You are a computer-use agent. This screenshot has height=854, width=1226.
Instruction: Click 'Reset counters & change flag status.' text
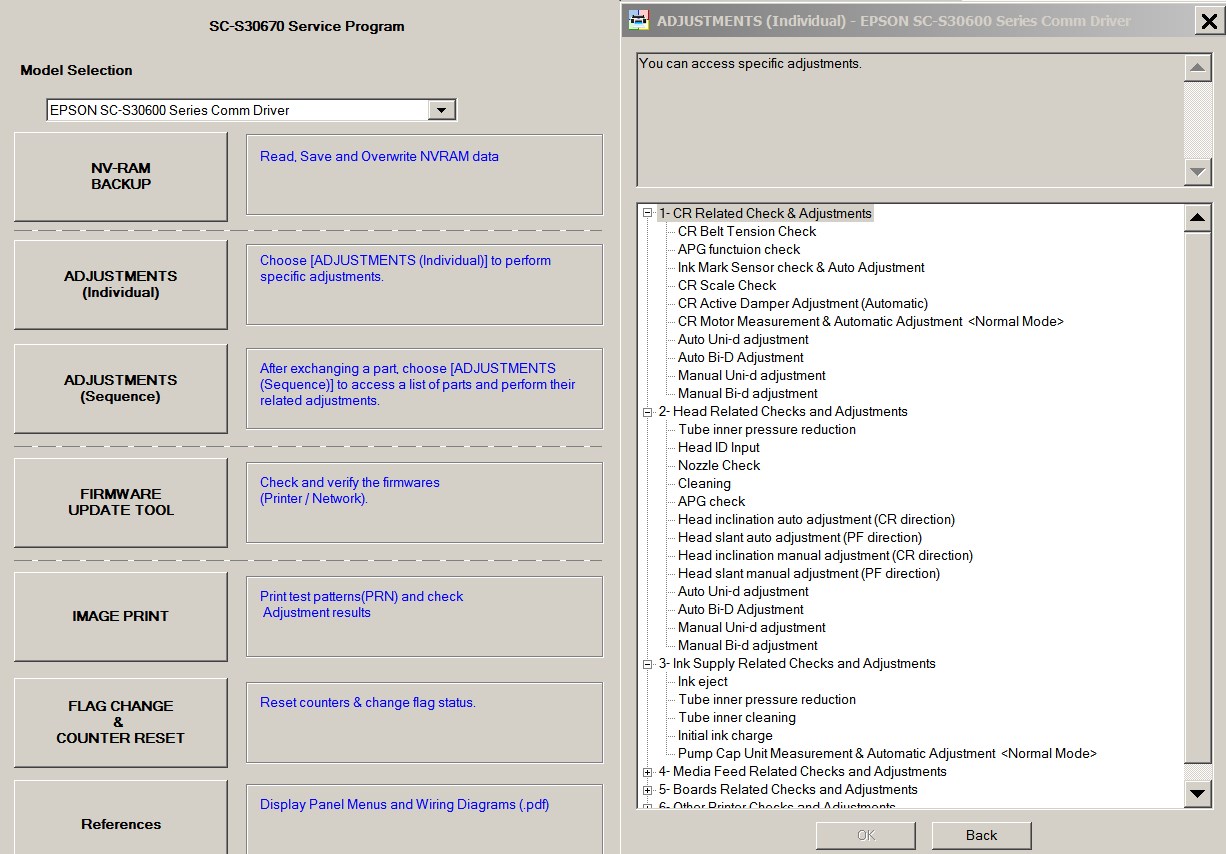368,702
